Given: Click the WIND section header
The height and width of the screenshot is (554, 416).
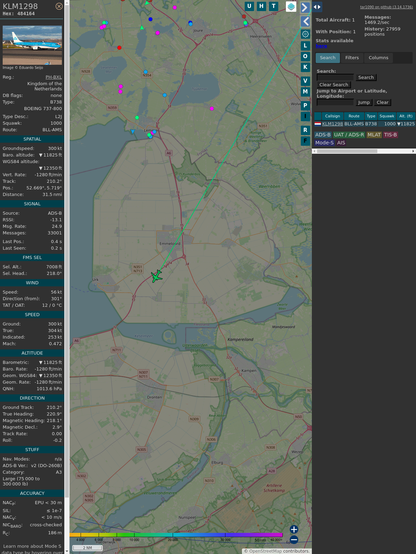Looking at the screenshot, I should (x=32, y=283).
